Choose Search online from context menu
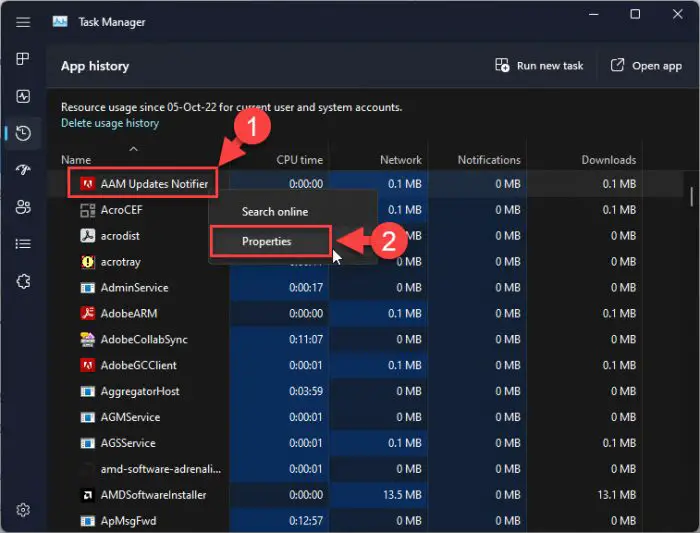This screenshot has width=700, height=533. point(275,212)
